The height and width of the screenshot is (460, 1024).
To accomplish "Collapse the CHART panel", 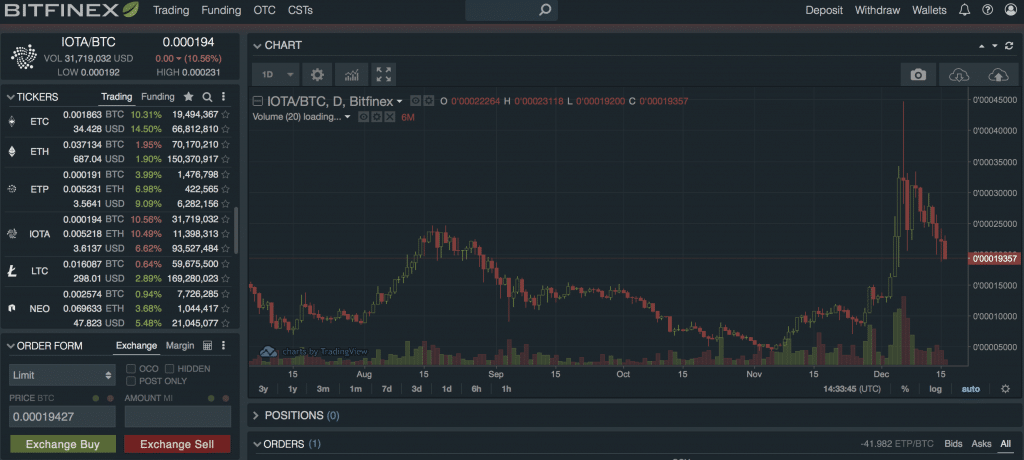I will (257, 46).
